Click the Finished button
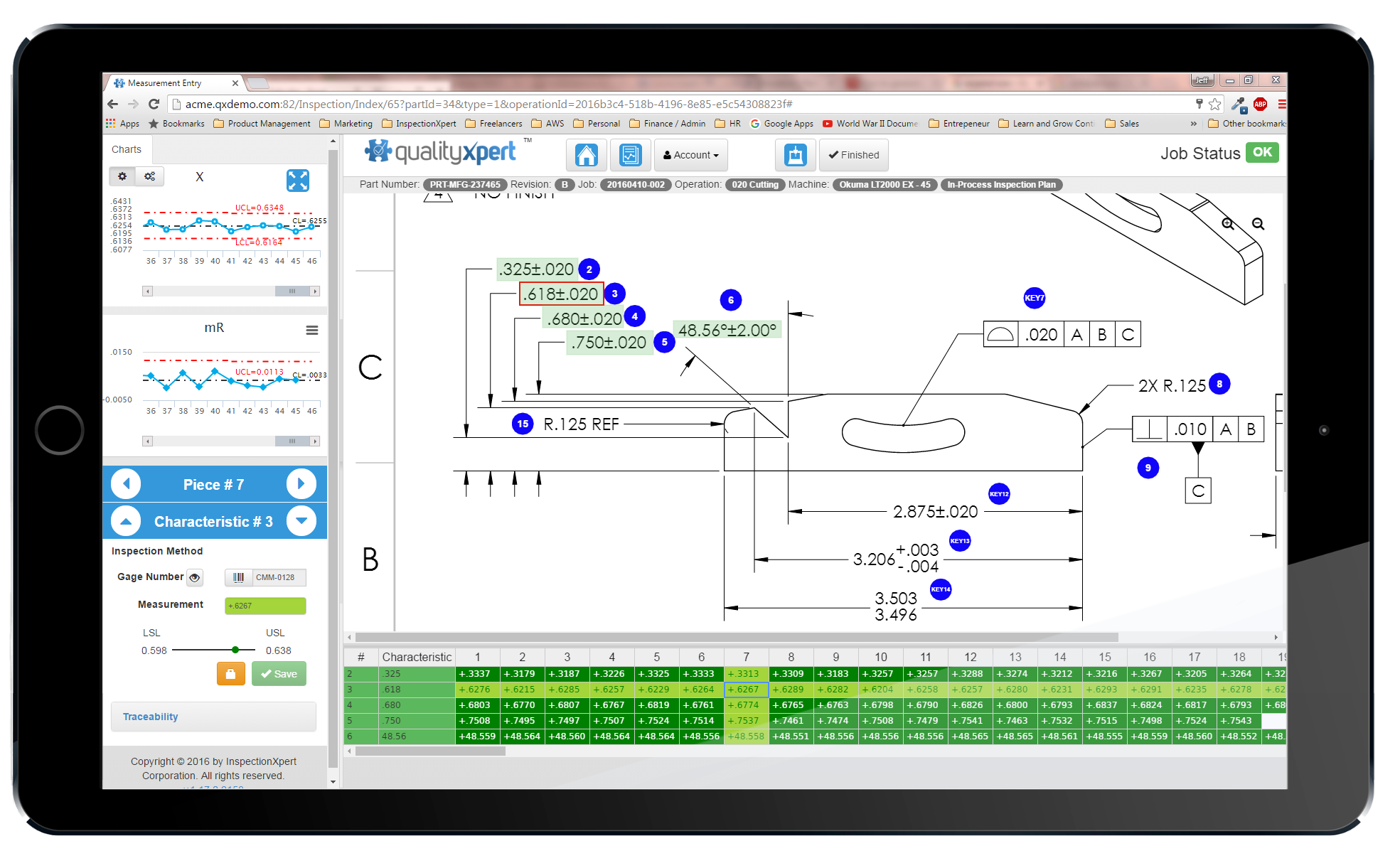This screenshot has height=868, width=1400. point(853,155)
